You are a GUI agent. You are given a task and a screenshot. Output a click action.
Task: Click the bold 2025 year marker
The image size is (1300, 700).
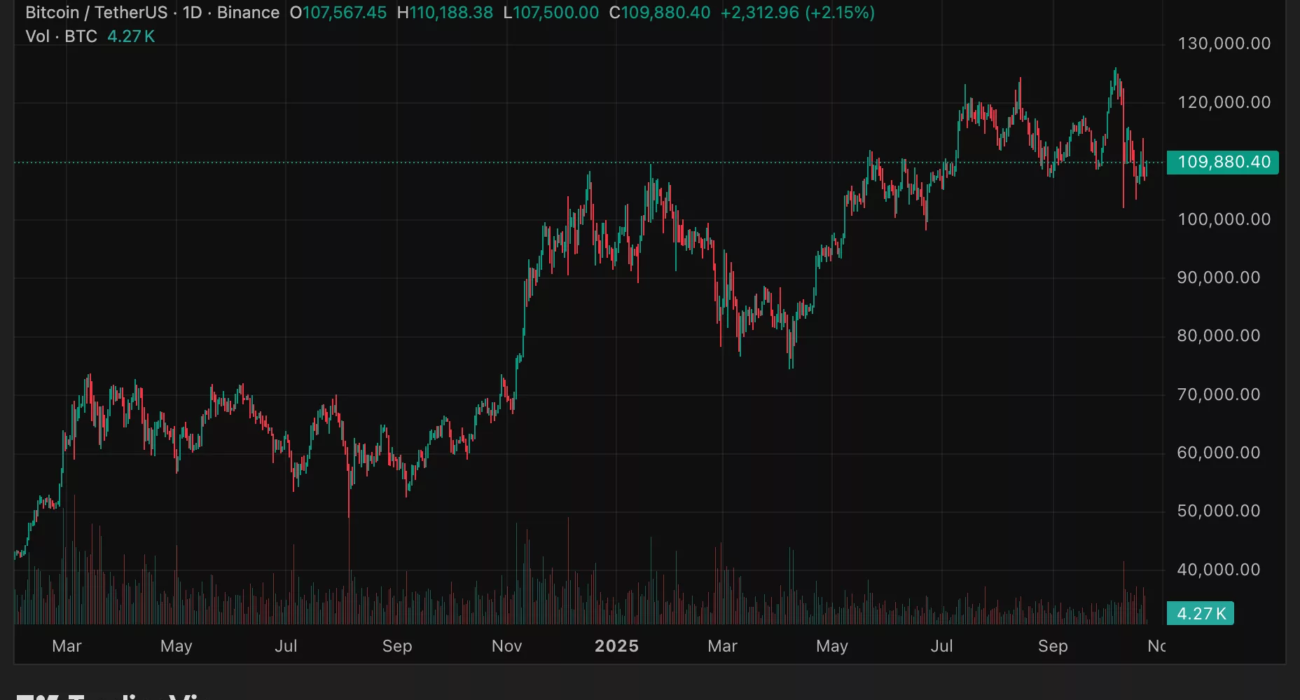pos(616,646)
